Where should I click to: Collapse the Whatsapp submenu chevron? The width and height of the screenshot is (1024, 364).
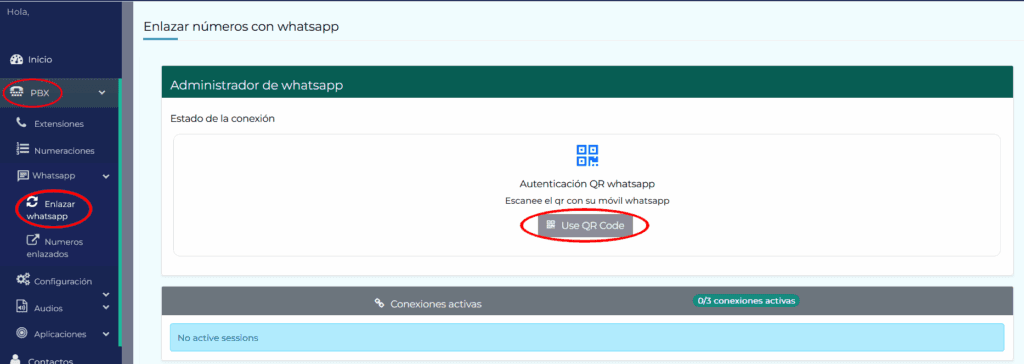click(x=106, y=176)
